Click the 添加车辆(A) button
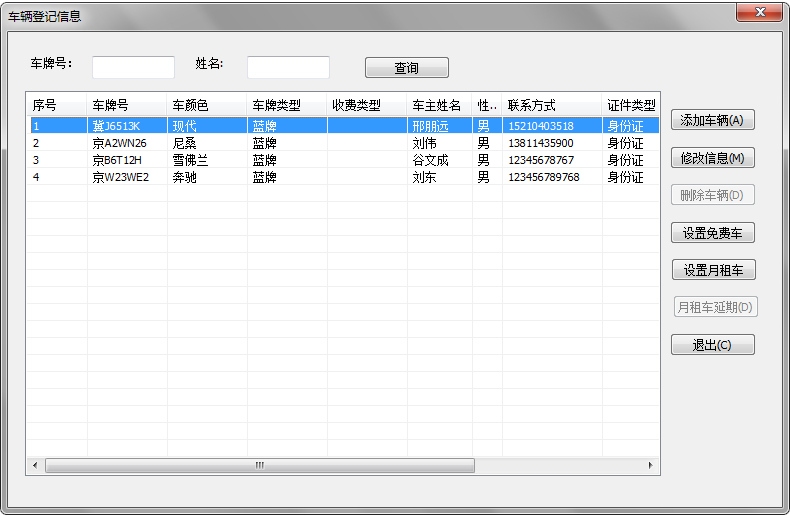This screenshot has height=516, width=790. 712,120
